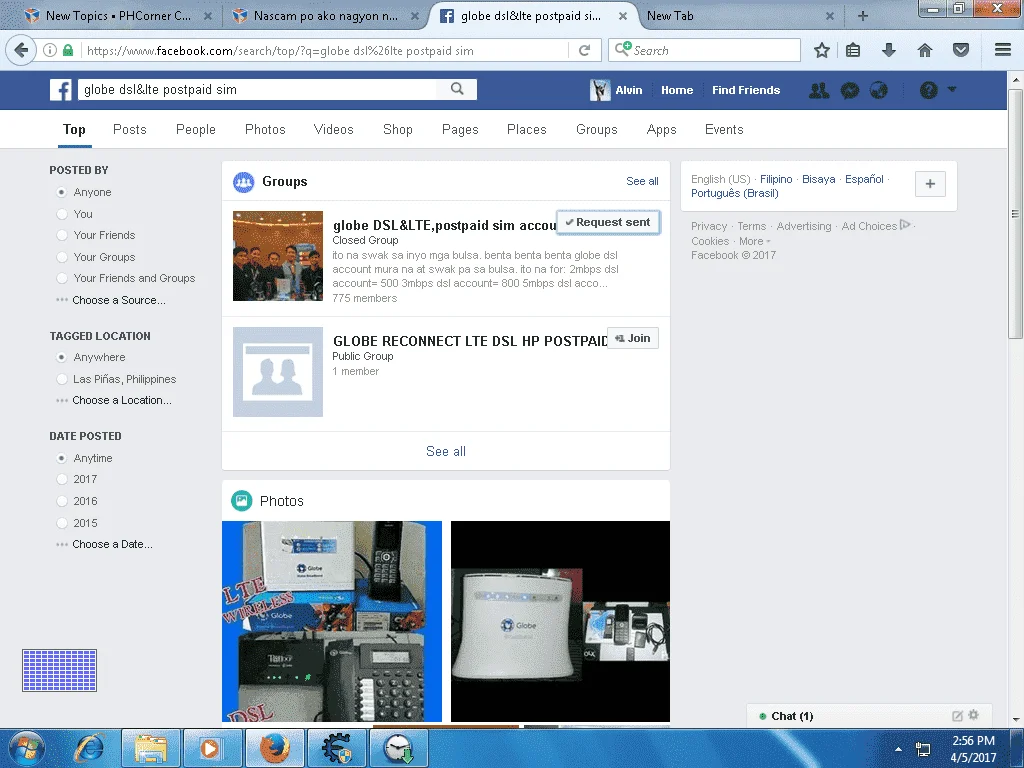Open the media player taskbar icon

tap(213, 748)
